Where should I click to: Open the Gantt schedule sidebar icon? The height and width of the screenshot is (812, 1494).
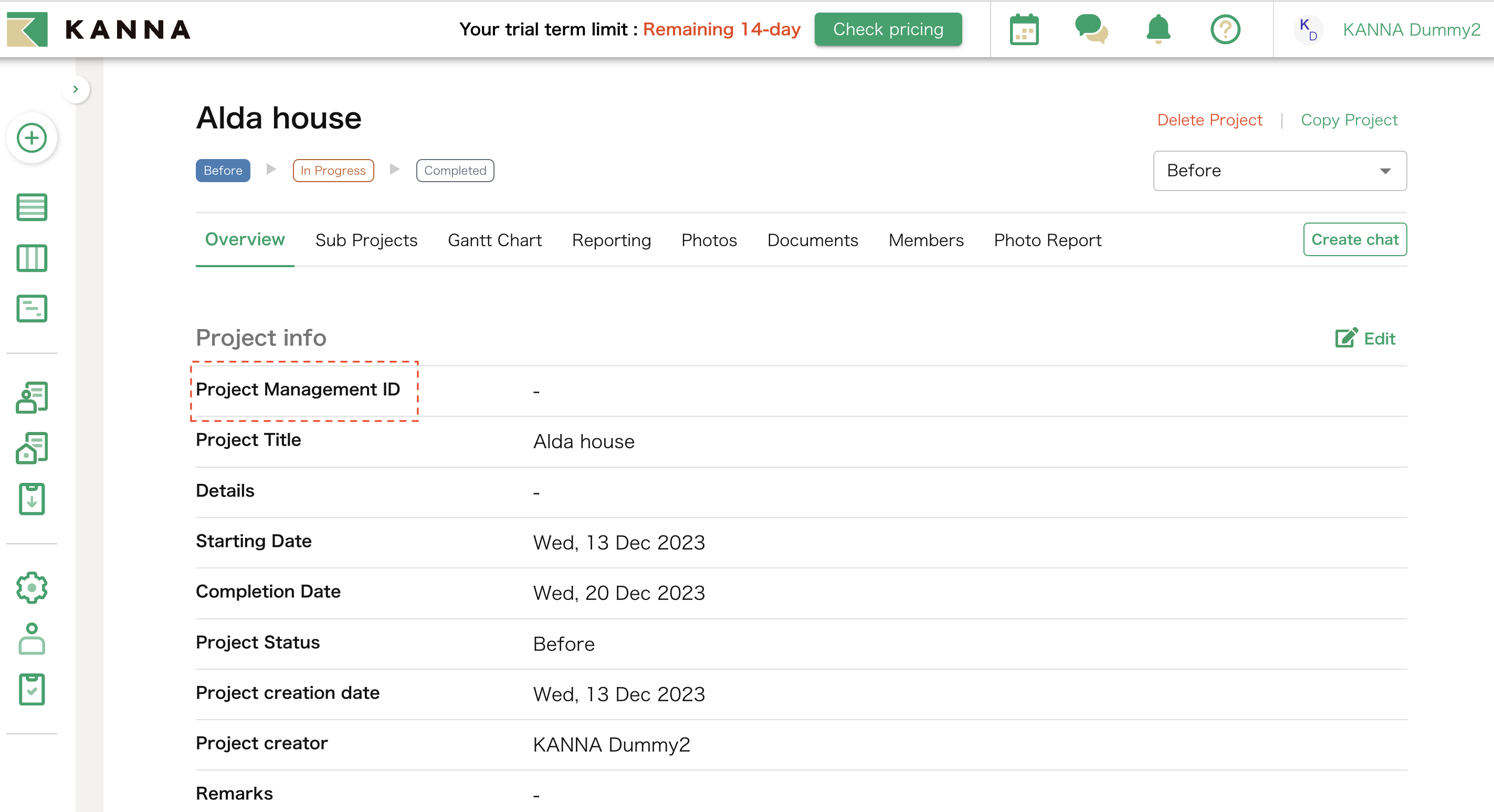[x=32, y=309]
